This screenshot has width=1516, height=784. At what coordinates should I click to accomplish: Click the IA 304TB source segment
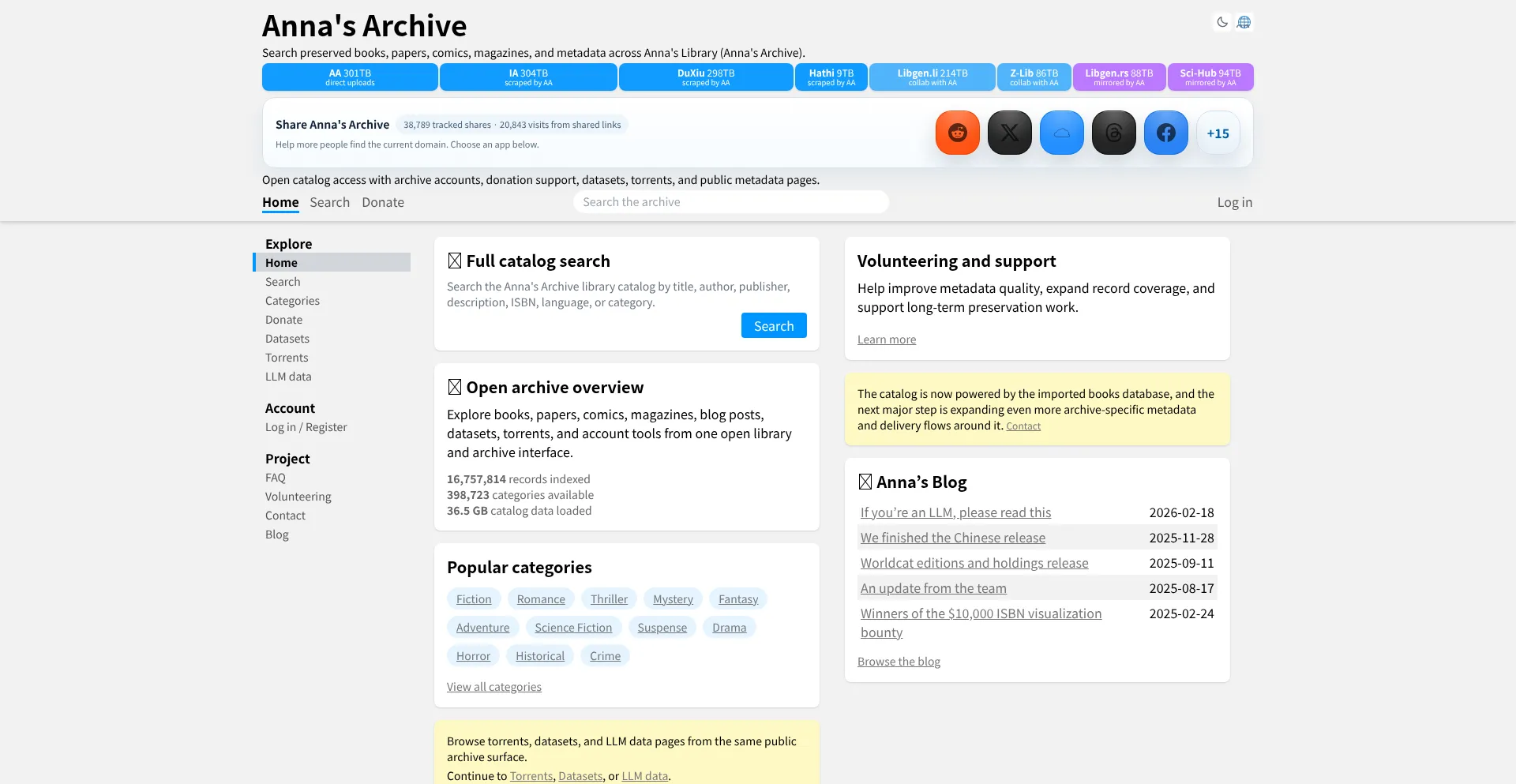[528, 77]
